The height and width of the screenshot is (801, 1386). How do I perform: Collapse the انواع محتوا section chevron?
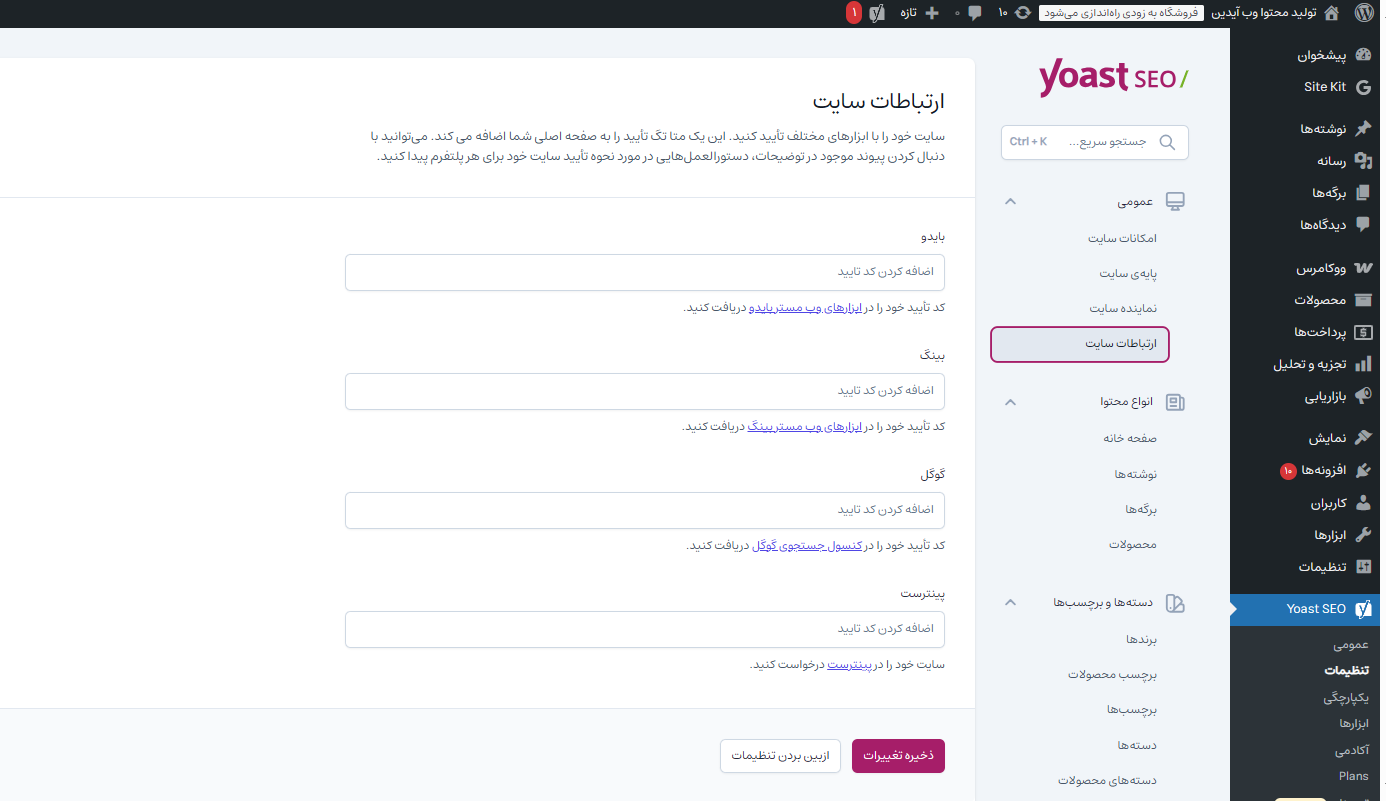pyautogui.click(x=1010, y=402)
